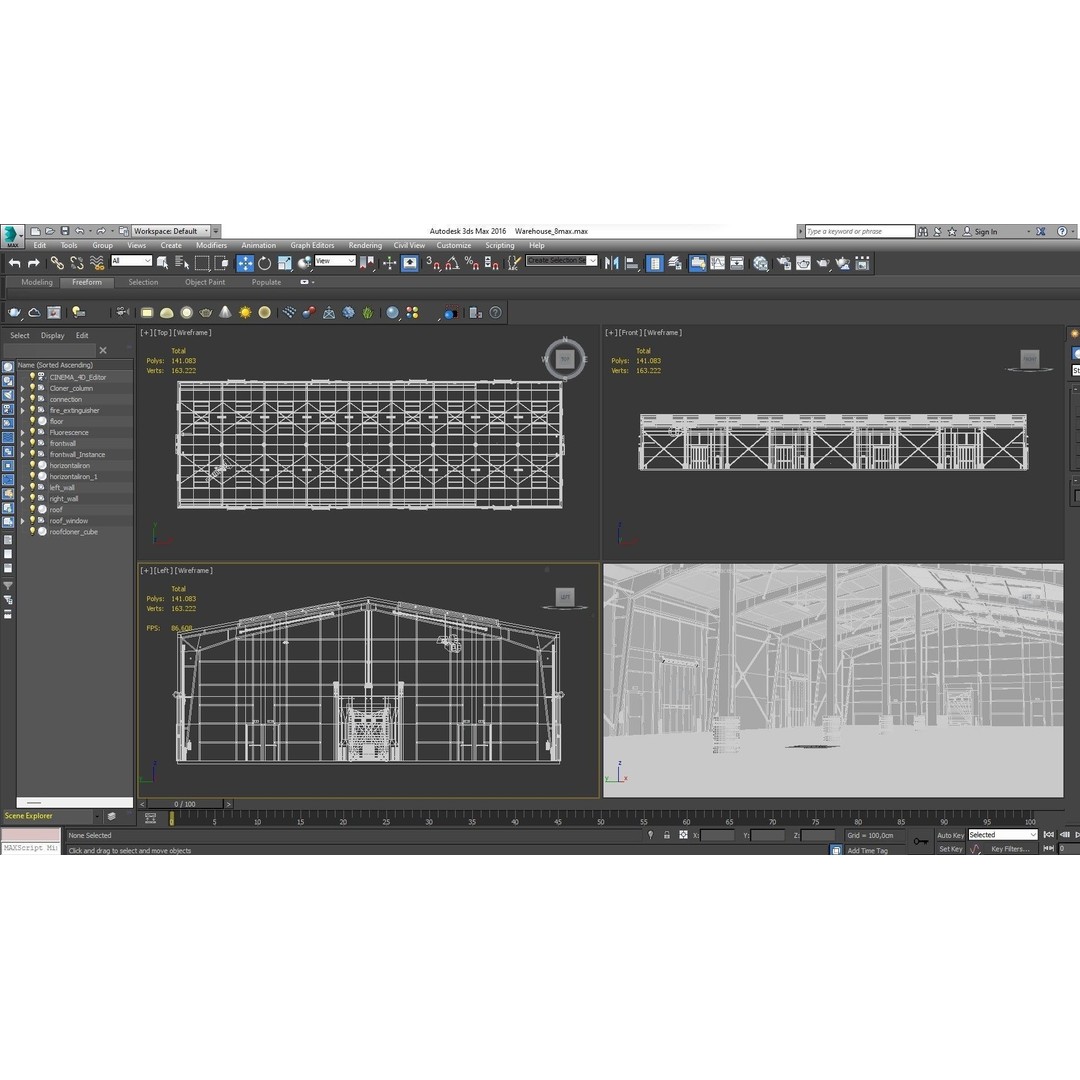The width and height of the screenshot is (1080, 1080).
Task: Click the Save File icon in quick access
Action: click(65, 231)
